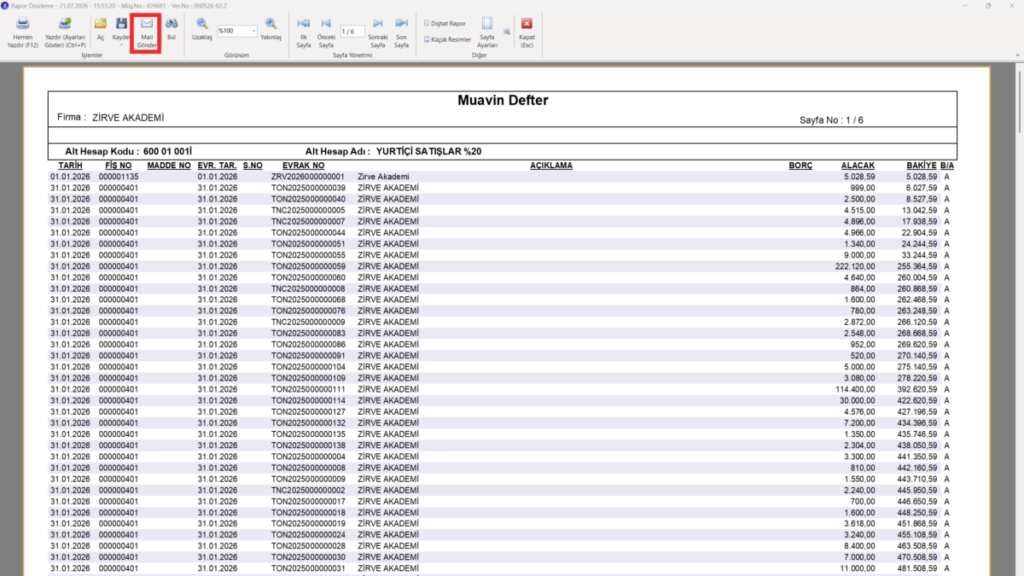The height and width of the screenshot is (576, 1024).
Task: Click voucher TNC2025000000002
Action: pyautogui.click(x=308, y=490)
